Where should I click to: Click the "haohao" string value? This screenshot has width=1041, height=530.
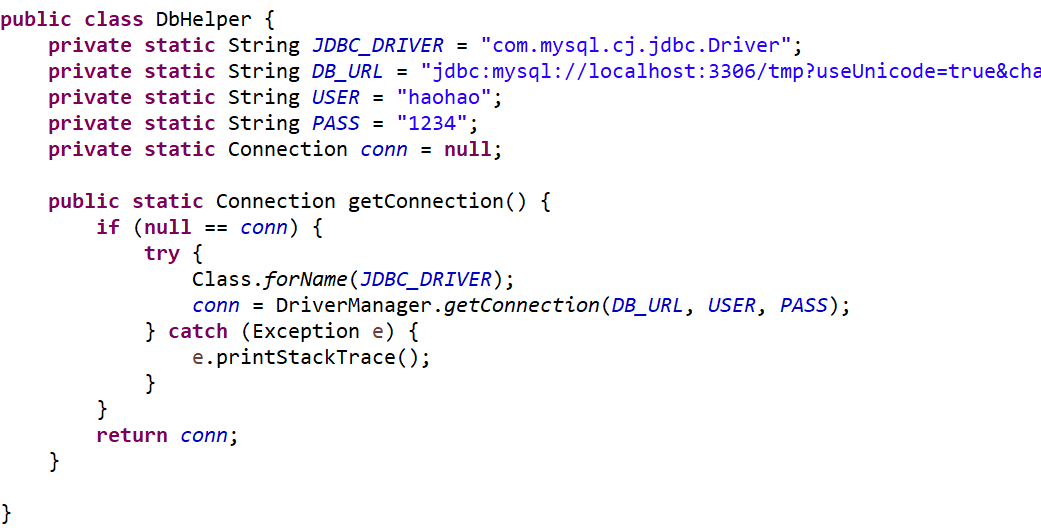[x=443, y=98]
